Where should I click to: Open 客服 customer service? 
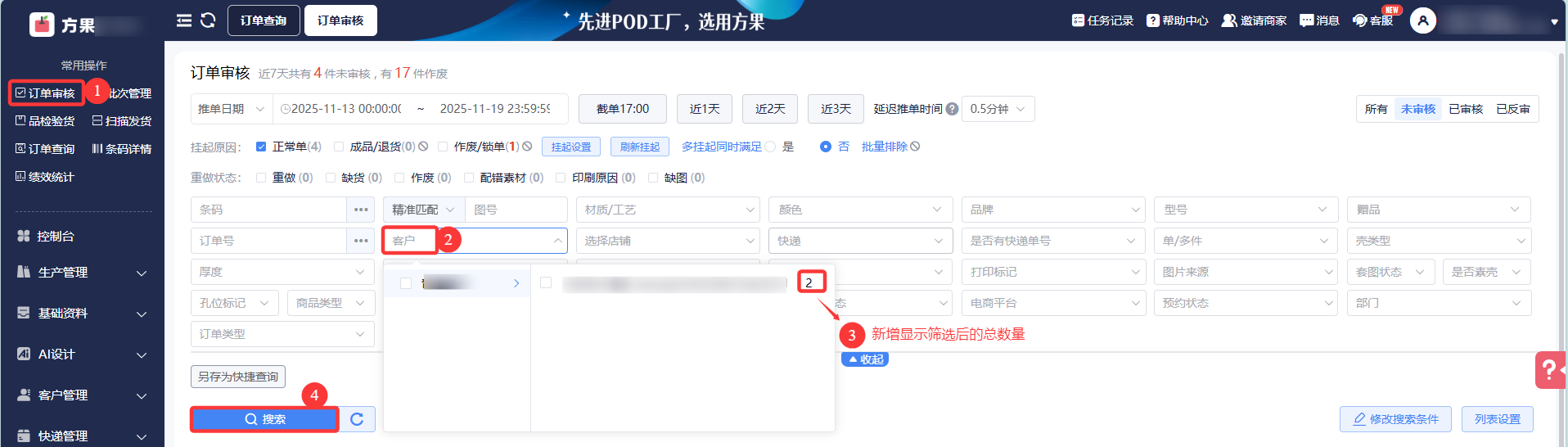[x=1373, y=20]
